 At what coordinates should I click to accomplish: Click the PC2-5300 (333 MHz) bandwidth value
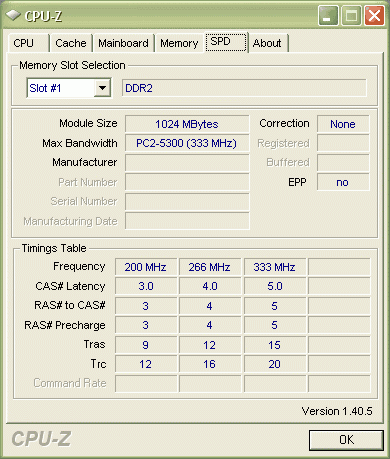(187, 143)
